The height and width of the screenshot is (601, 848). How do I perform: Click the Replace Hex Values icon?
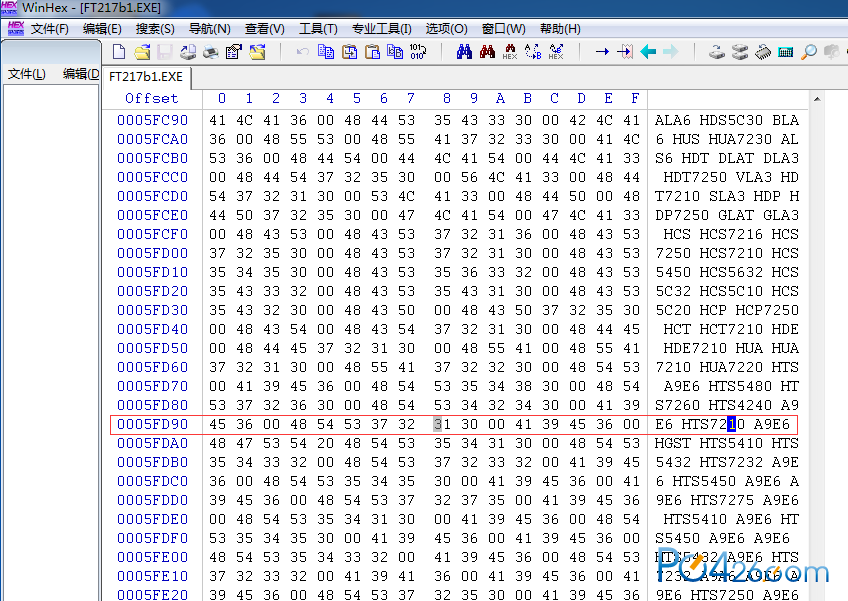(556, 52)
